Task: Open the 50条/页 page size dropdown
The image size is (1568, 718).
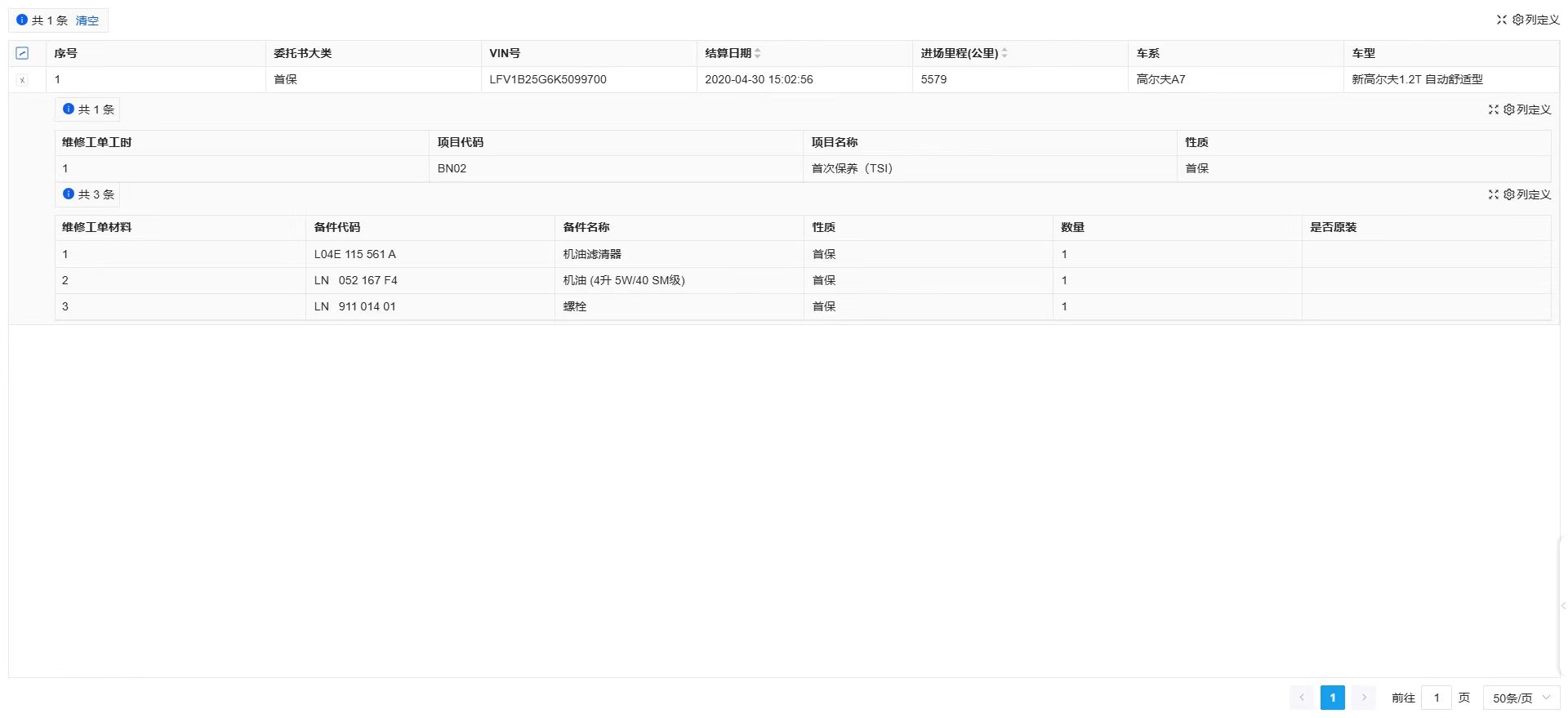Action: point(1521,698)
